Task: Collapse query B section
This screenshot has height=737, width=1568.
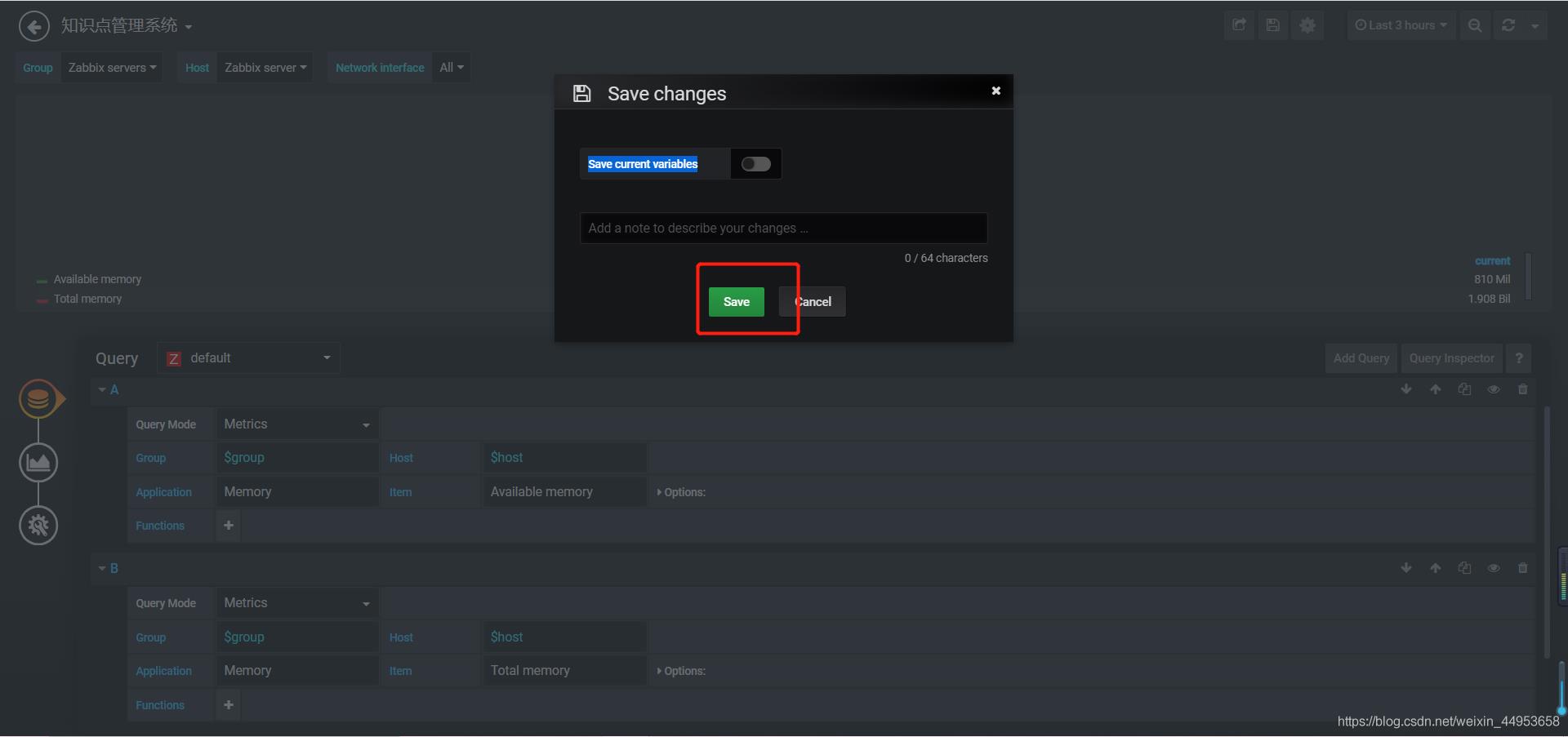Action: (x=109, y=569)
